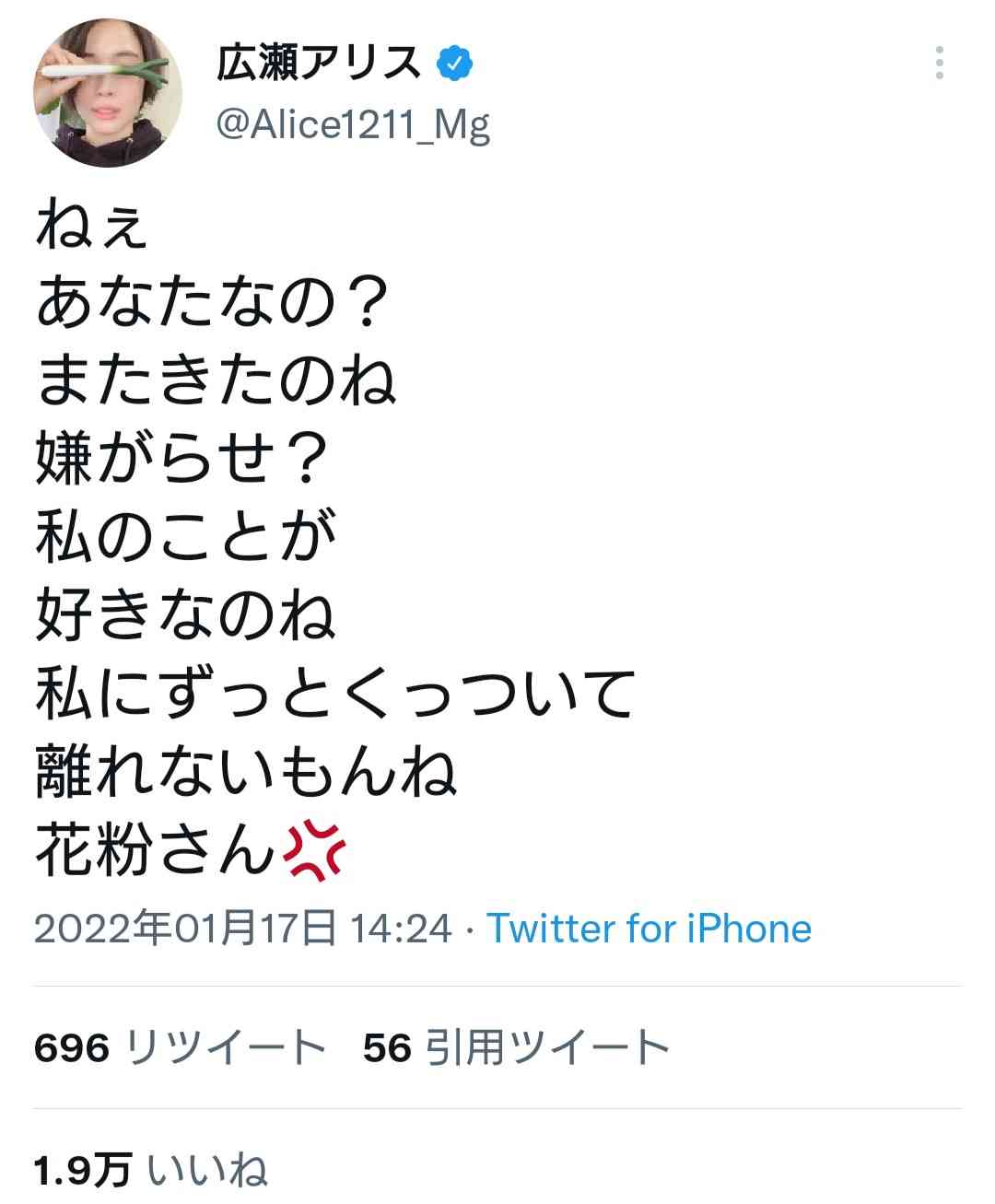
Task: Click the red anger symbol emoji
Action: [x=313, y=851]
